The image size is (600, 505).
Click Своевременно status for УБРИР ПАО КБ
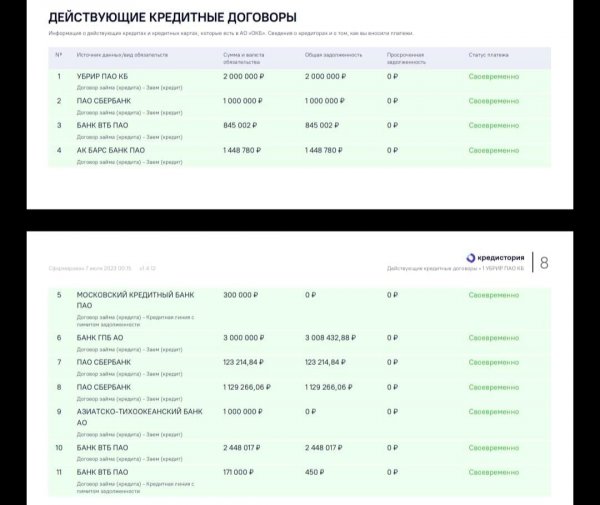point(494,77)
